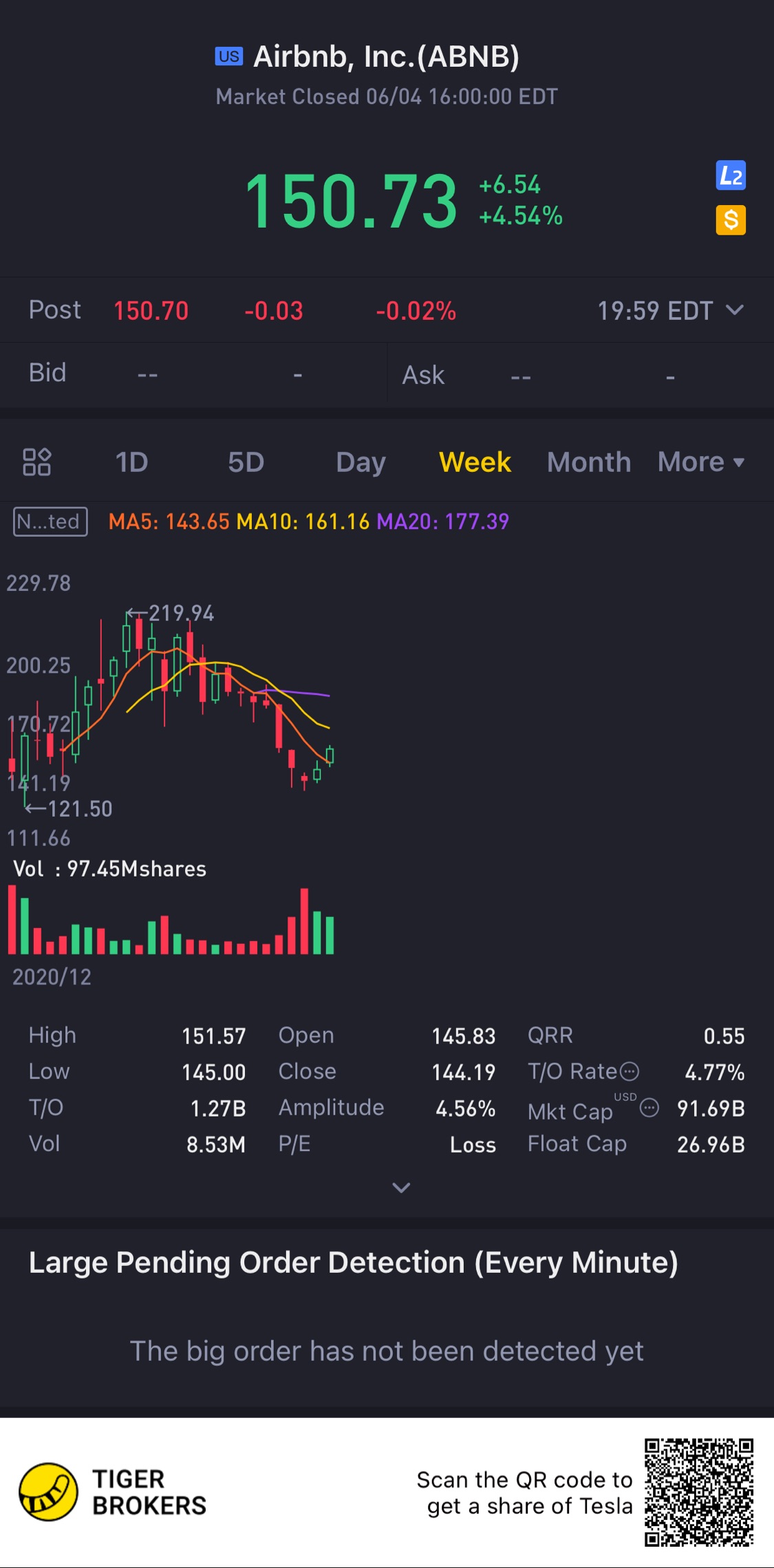Open the T/O Rate info bubble icon
774x1568 pixels.
[630, 1071]
